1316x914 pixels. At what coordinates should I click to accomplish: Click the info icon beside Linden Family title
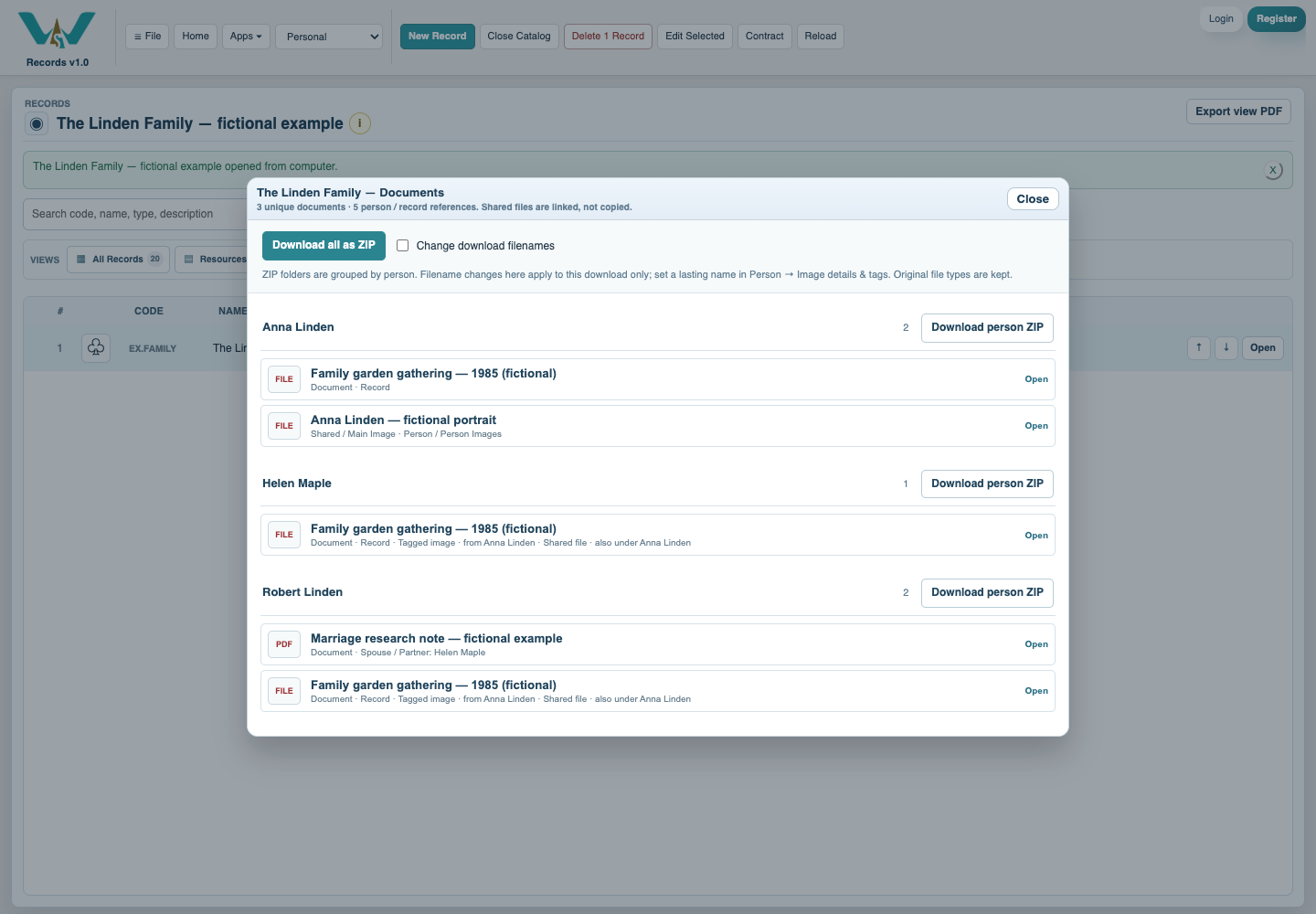(x=360, y=123)
